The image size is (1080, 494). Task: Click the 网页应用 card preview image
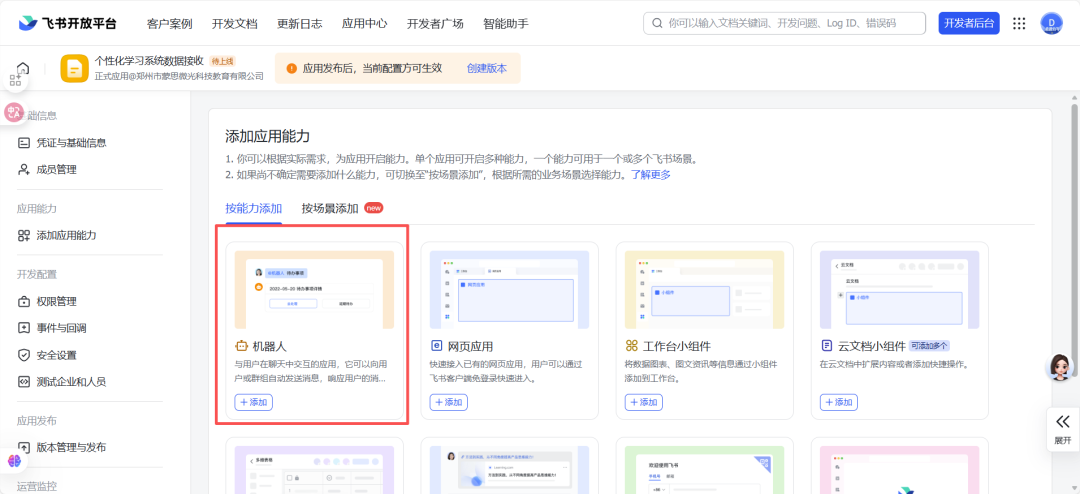(x=510, y=289)
